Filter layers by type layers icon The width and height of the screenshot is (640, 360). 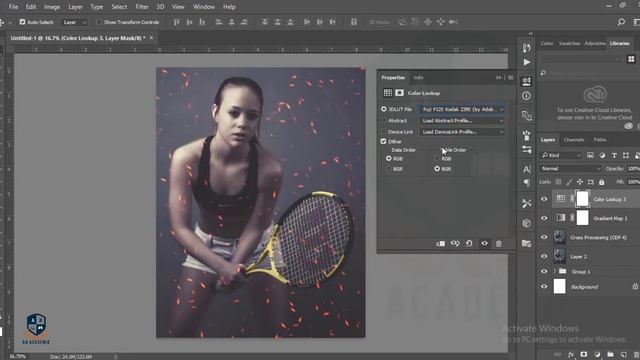tap(614, 156)
